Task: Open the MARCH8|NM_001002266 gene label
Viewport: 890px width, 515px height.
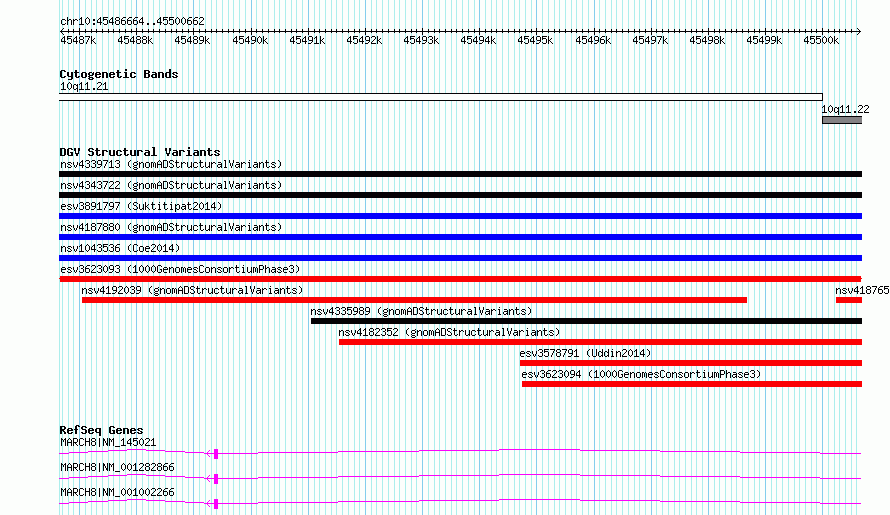Action: (x=117, y=492)
